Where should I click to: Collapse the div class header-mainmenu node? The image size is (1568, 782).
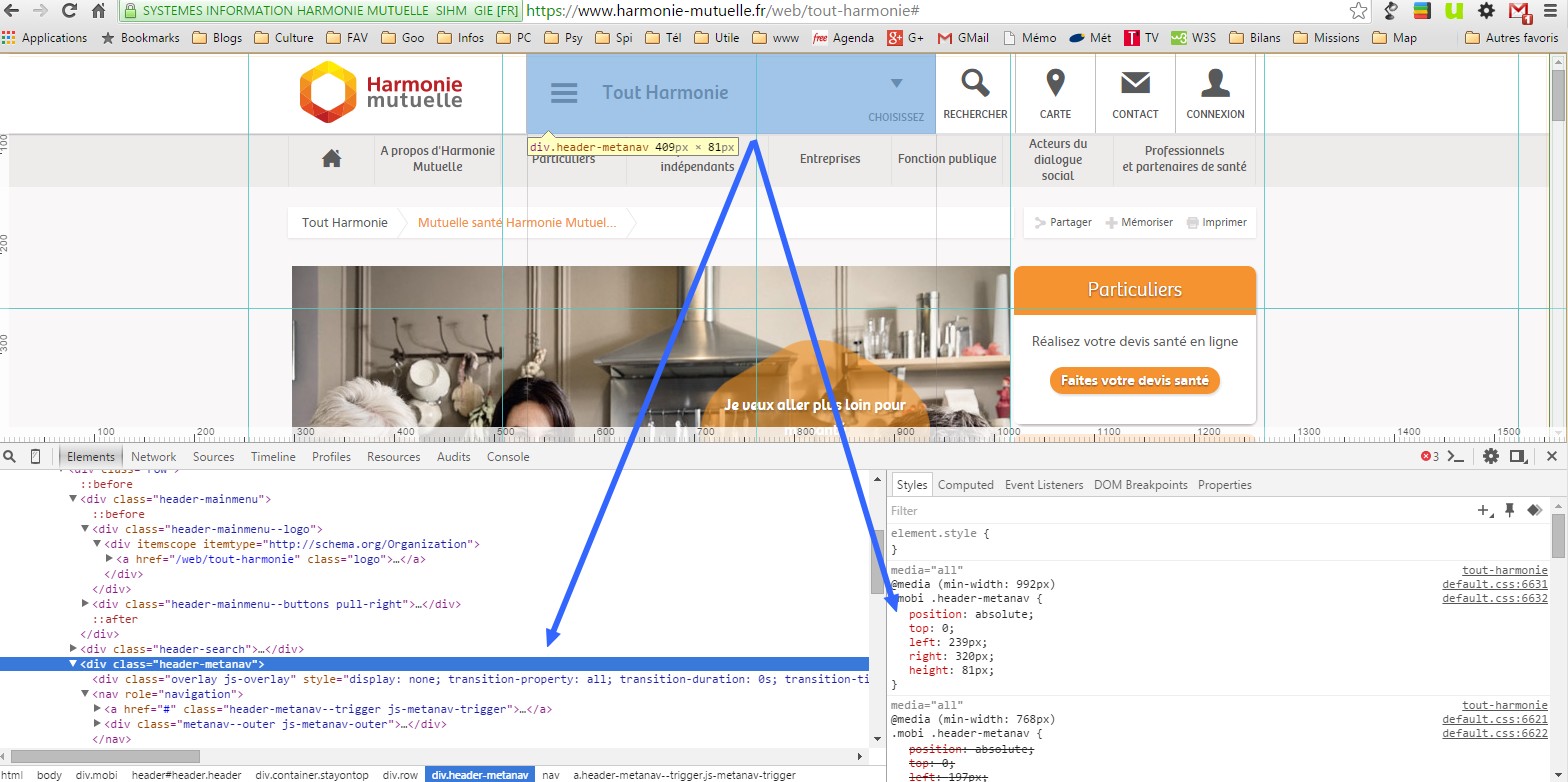[73, 499]
